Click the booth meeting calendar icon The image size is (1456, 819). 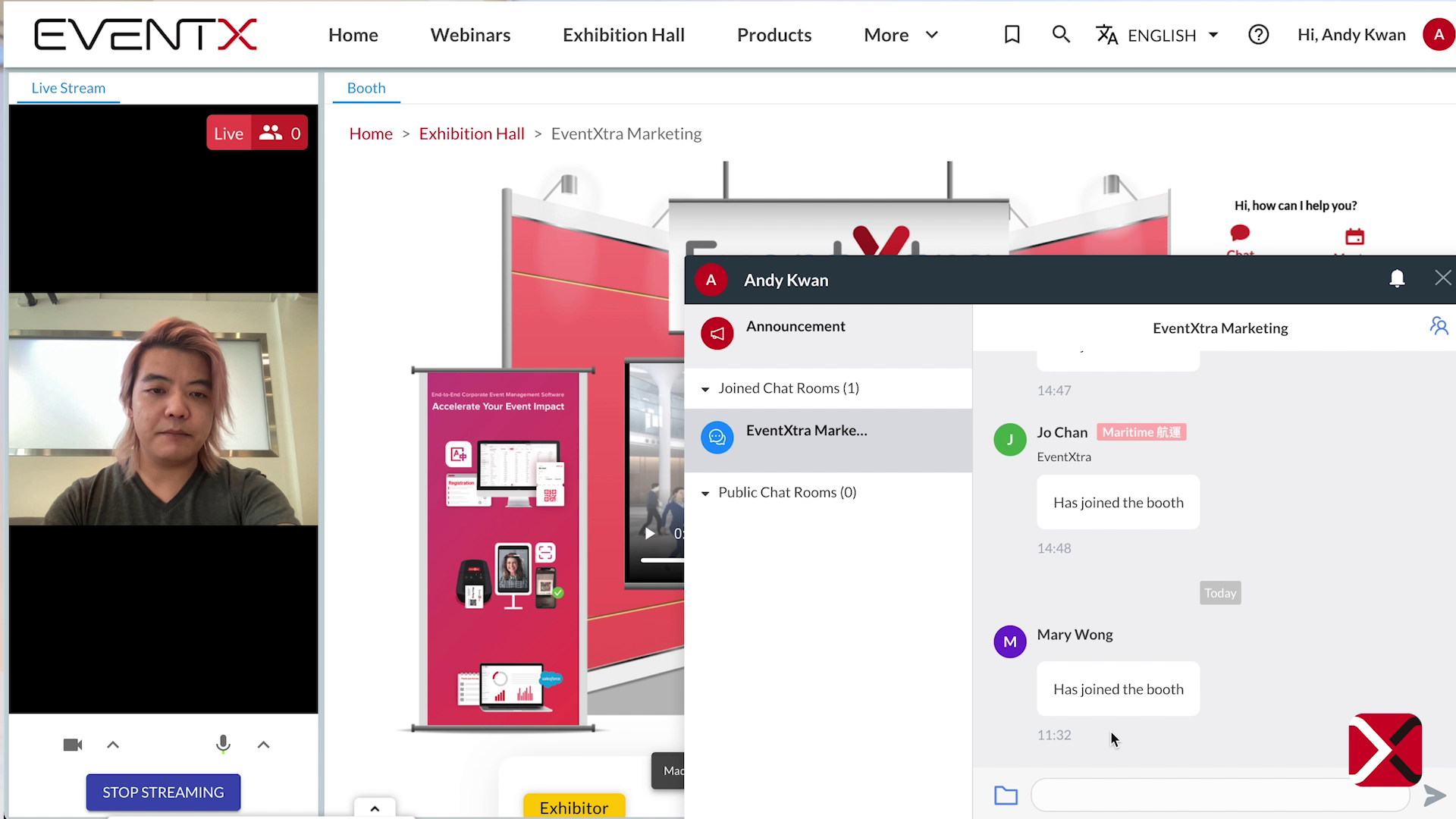1354,237
